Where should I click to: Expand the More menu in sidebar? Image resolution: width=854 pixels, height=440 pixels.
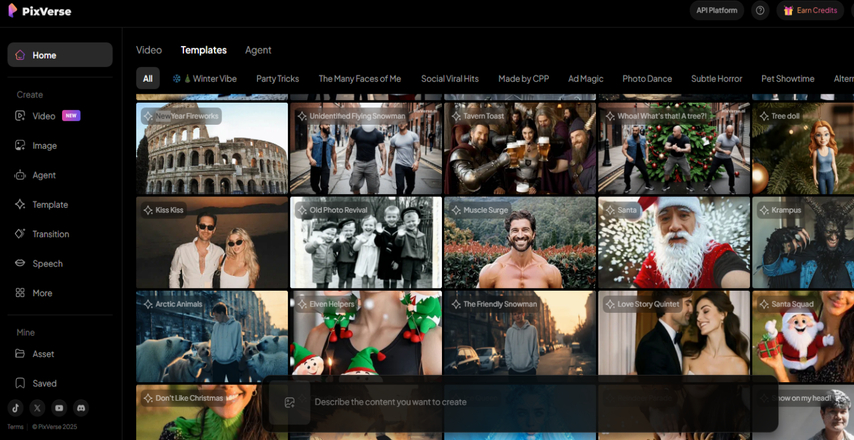tap(42, 293)
